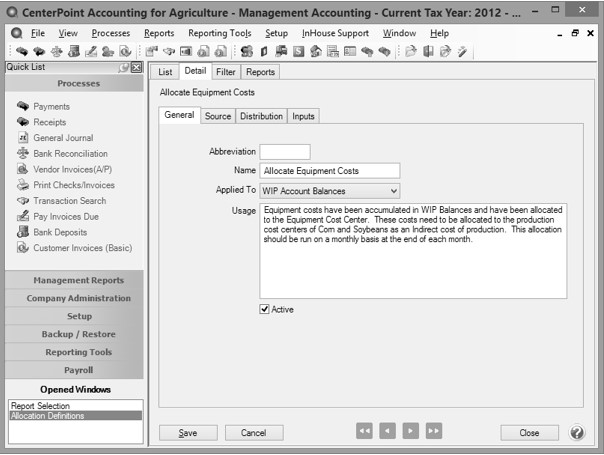604x455 pixels.
Task: Go to the next record button
Action: (411, 431)
